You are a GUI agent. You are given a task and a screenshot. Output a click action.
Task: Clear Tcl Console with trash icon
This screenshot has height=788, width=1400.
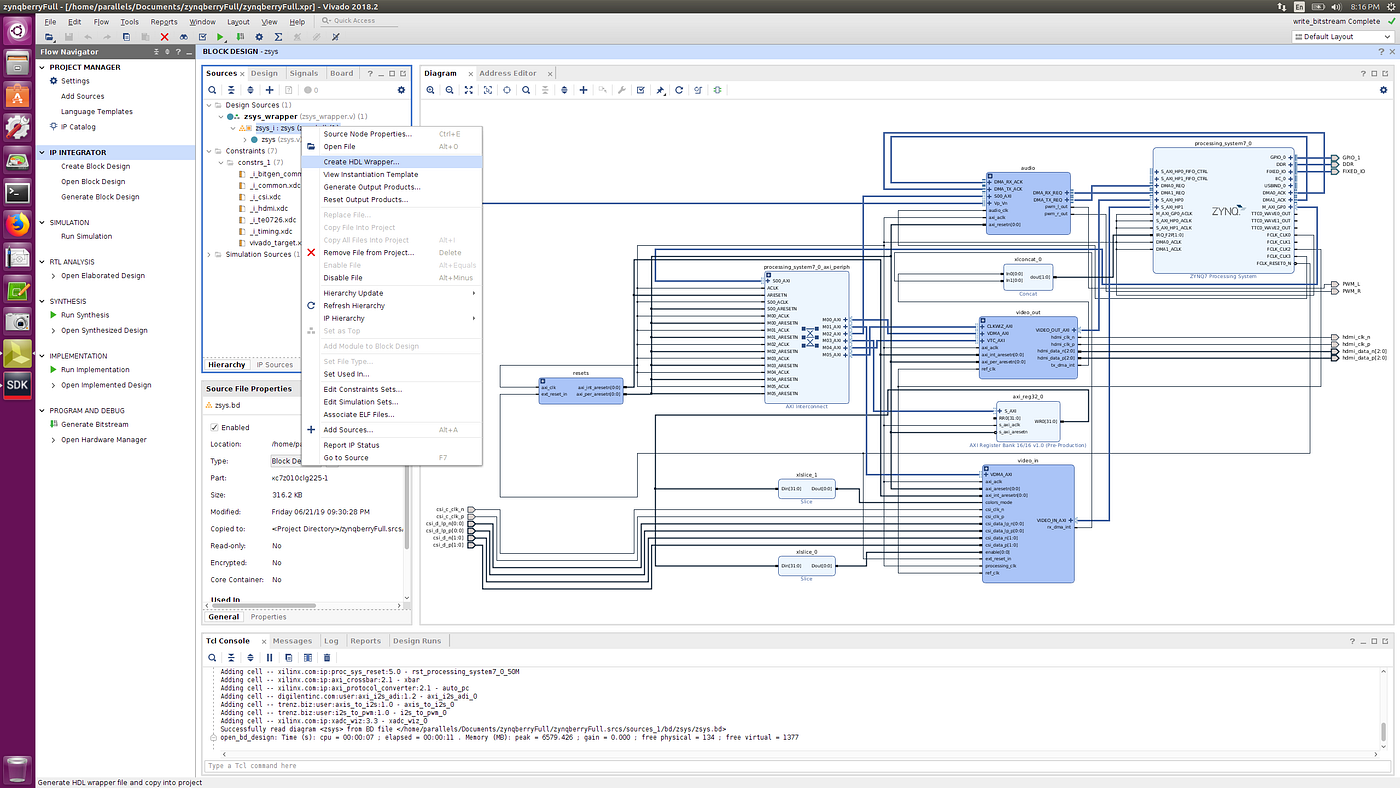326,658
